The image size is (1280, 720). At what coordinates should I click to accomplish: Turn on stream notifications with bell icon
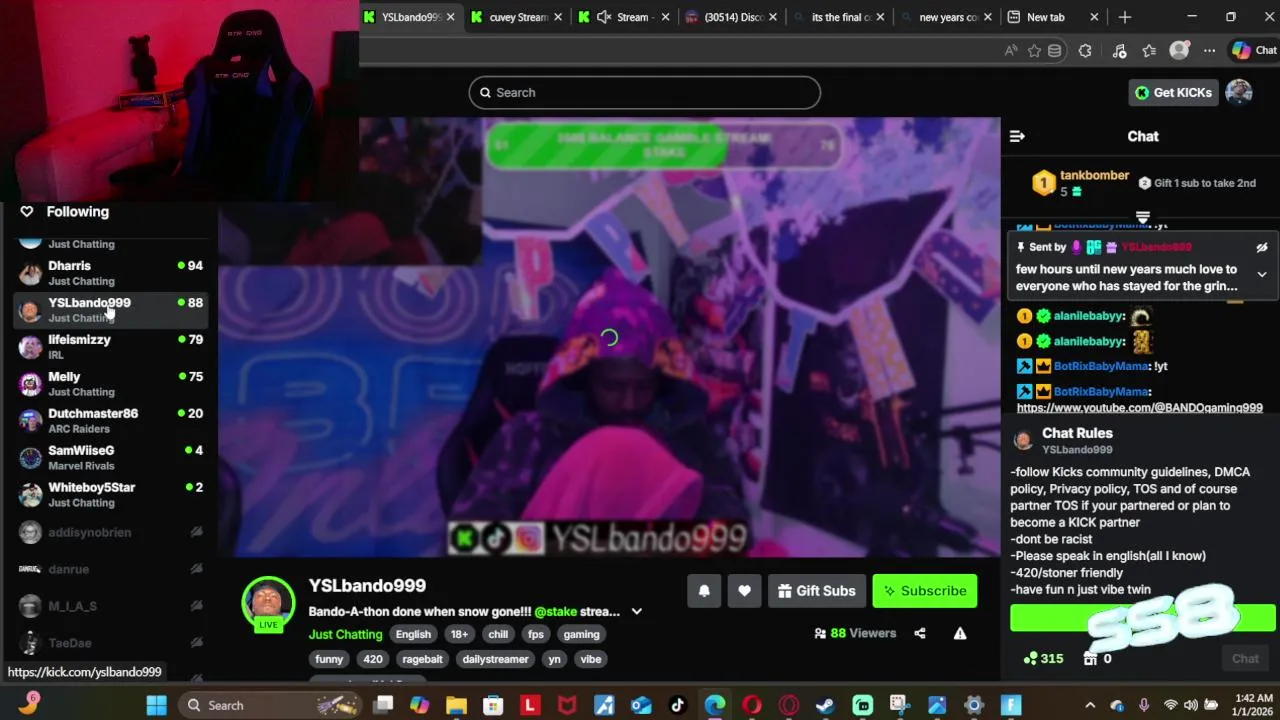click(x=704, y=591)
